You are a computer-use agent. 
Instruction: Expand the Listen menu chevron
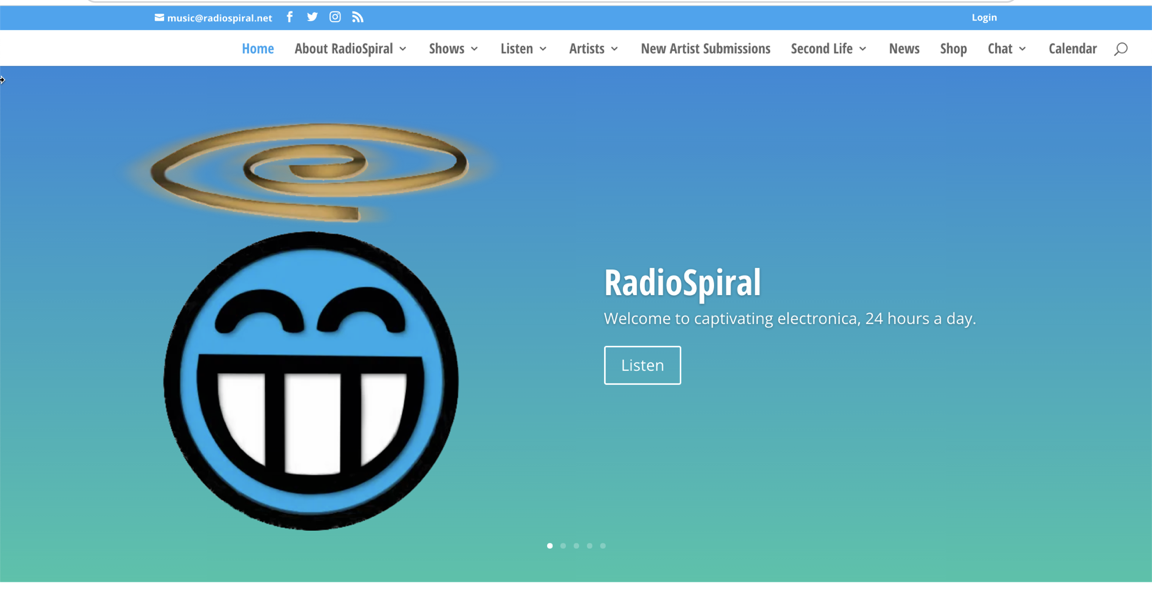[543, 49]
